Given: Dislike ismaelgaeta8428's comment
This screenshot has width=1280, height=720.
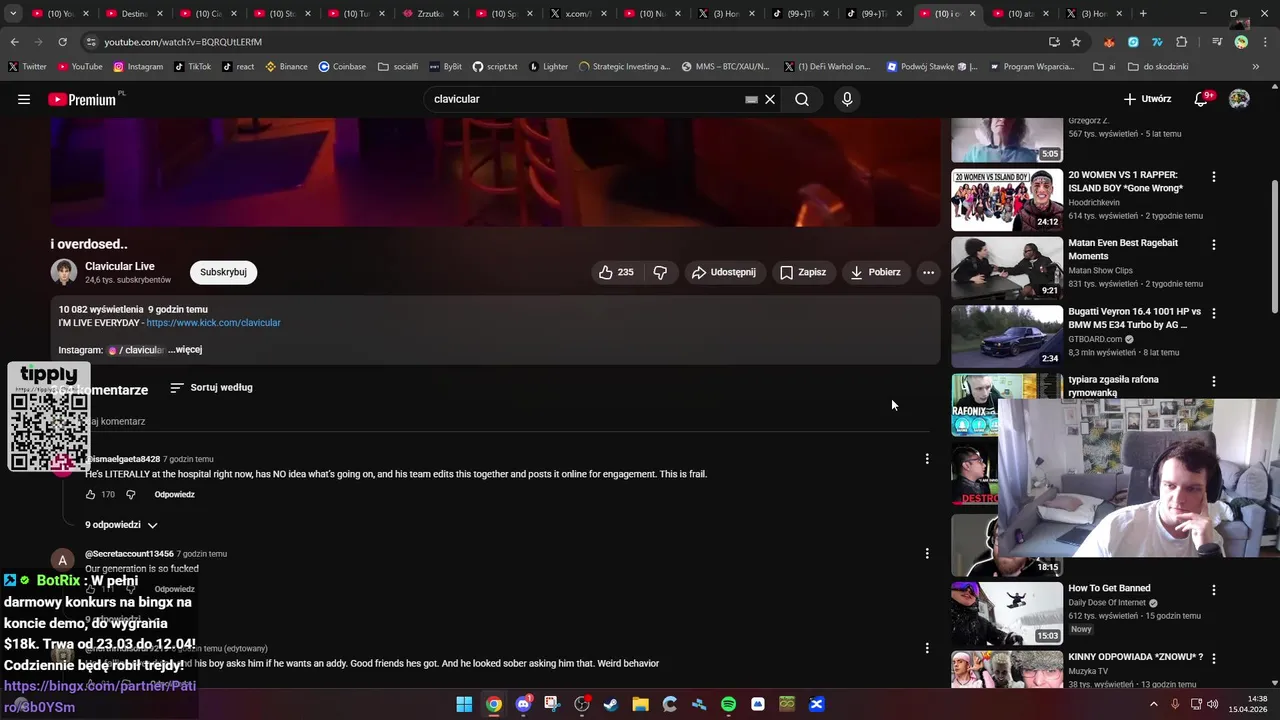Looking at the screenshot, I should coord(130,494).
